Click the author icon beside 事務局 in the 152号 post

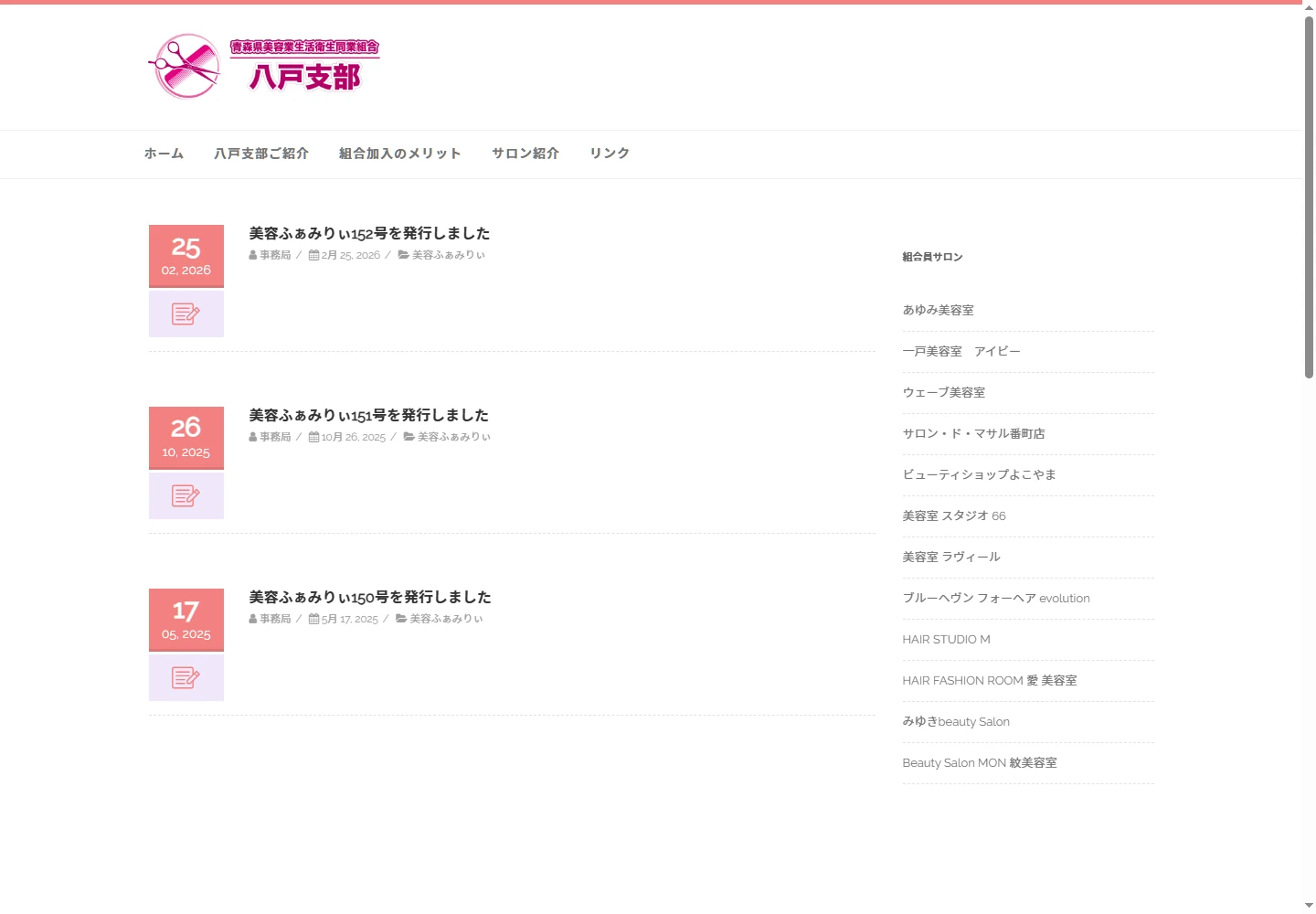tap(253, 255)
